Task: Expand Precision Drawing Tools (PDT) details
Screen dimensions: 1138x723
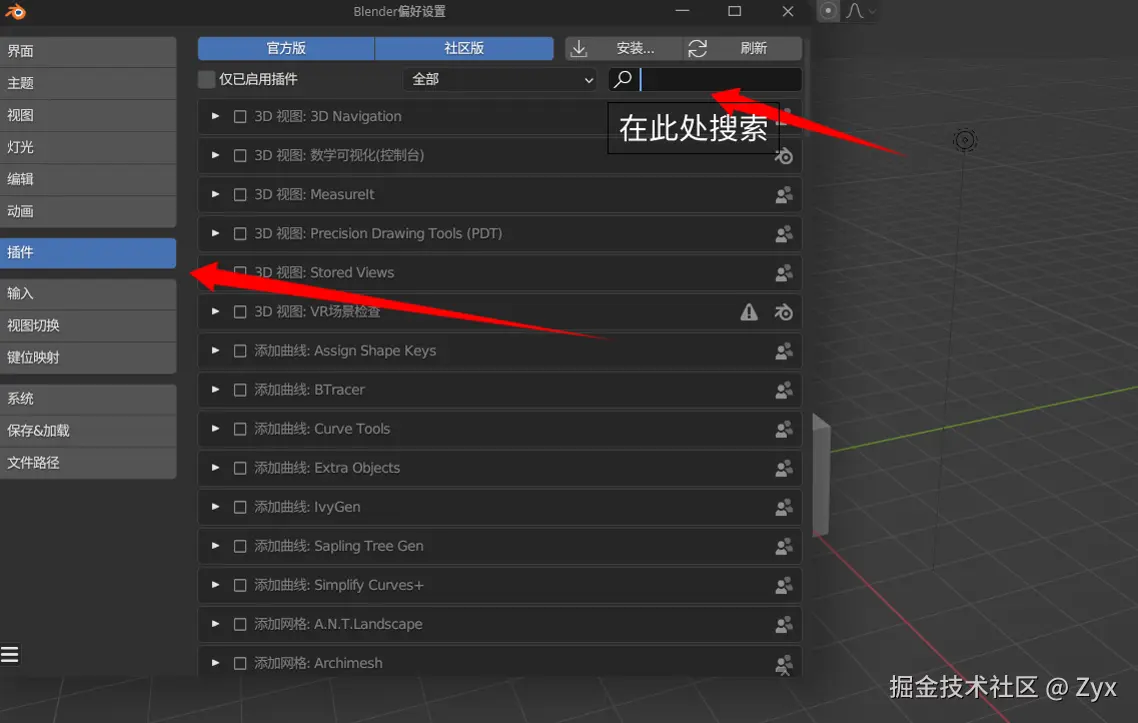Action: coord(216,234)
